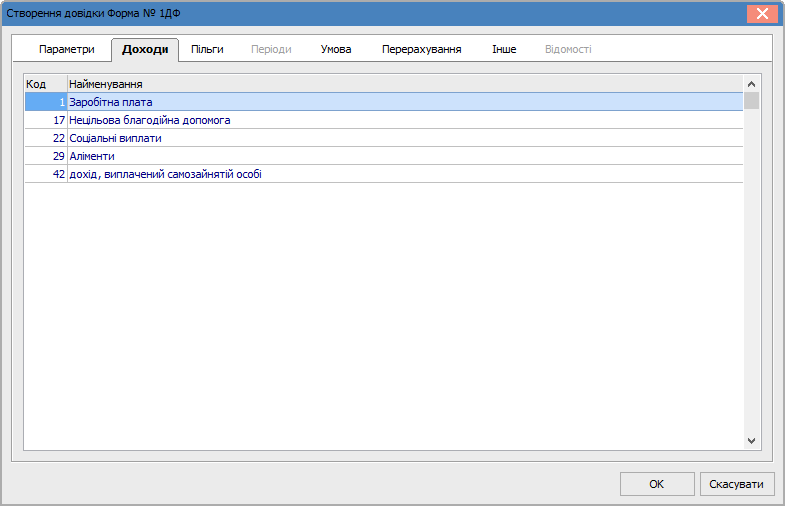Viewport: 785px width, 506px height.
Task: Close the Створення довідки dialog
Action: tap(762, 14)
